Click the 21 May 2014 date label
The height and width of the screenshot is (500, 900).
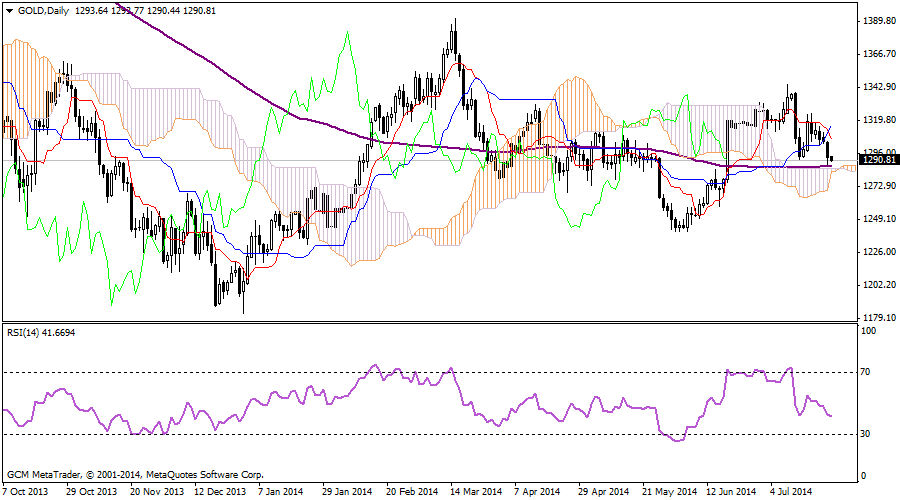669,492
